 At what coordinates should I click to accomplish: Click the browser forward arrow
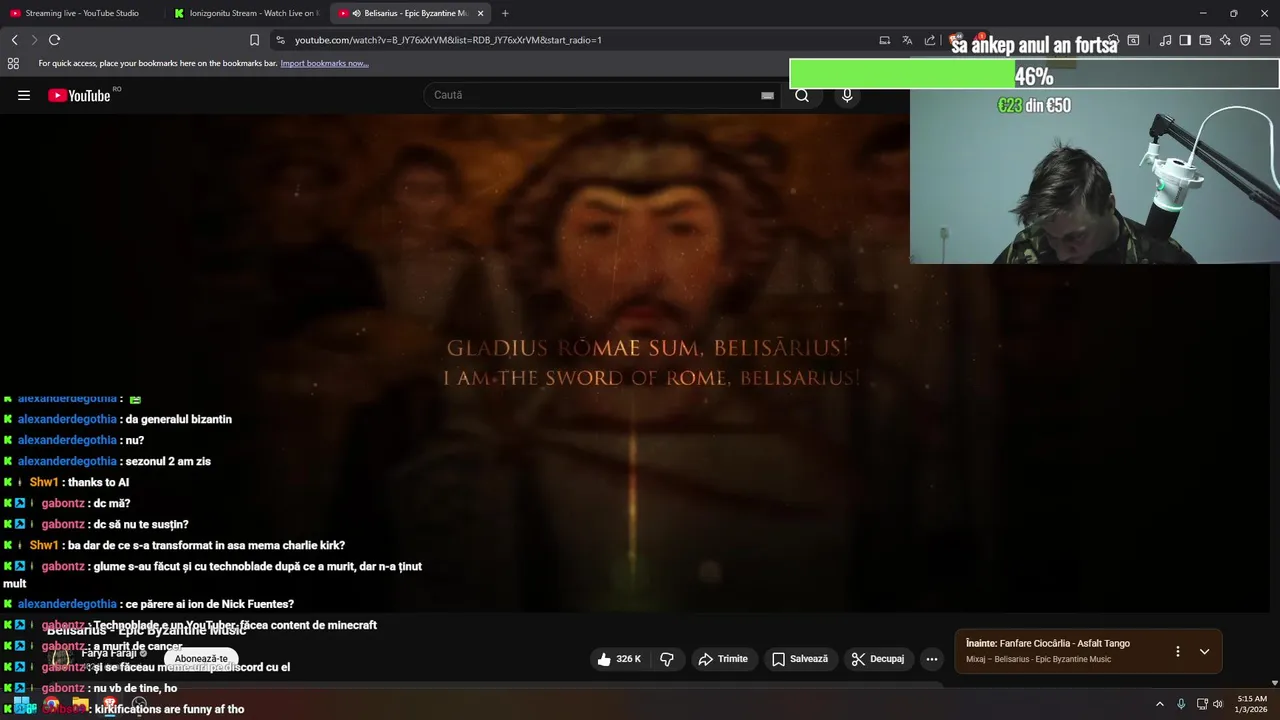(33, 40)
